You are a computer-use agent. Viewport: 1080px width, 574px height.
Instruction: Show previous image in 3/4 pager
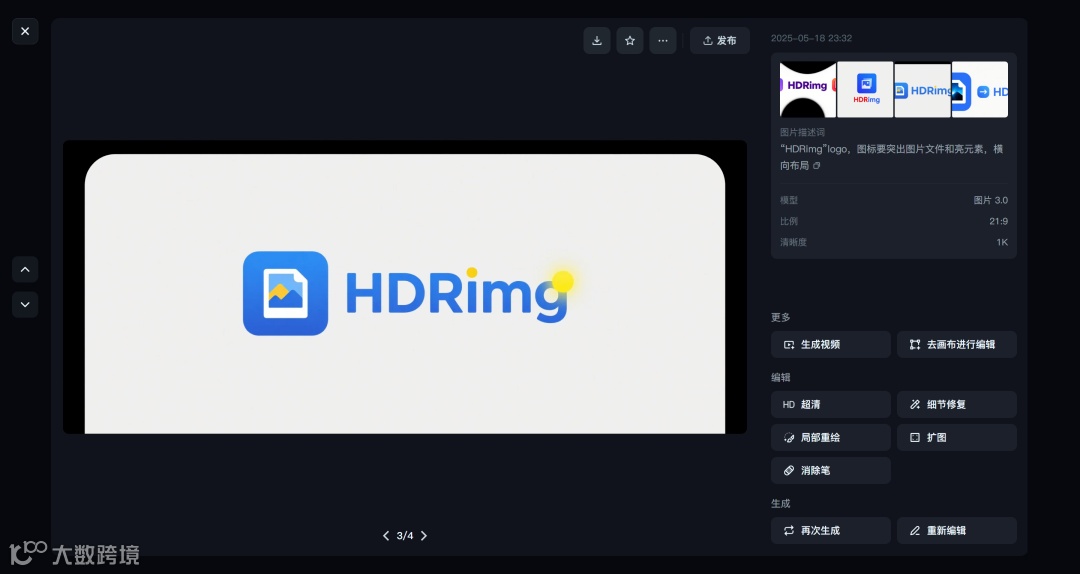tap(386, 536)
